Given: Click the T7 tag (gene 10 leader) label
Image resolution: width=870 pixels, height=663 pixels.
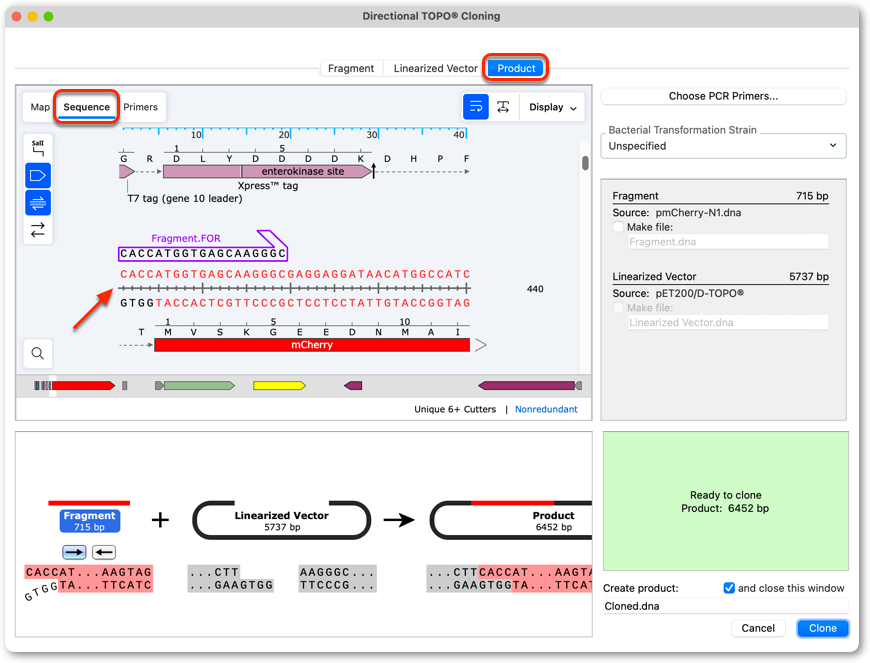Looking at the screenshot, I should [185, 199].
